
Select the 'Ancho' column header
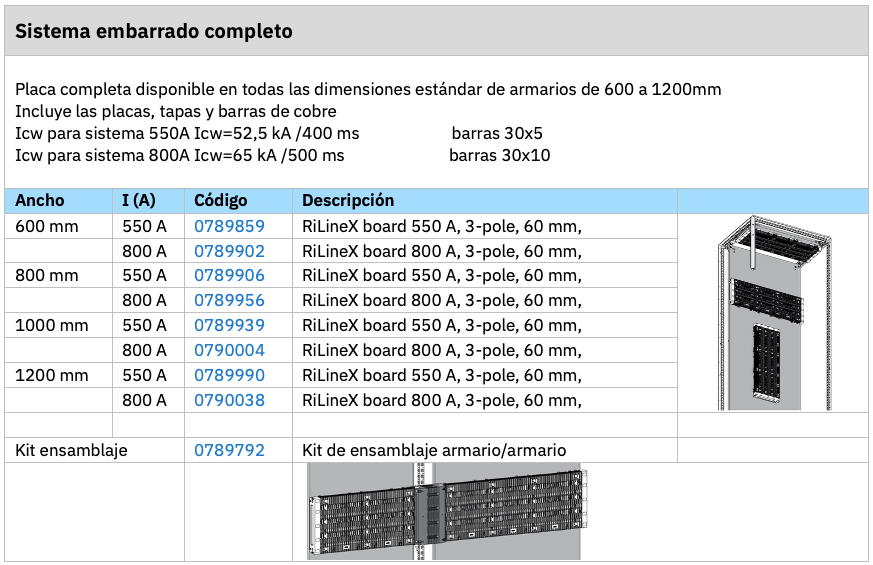point(40,200)
